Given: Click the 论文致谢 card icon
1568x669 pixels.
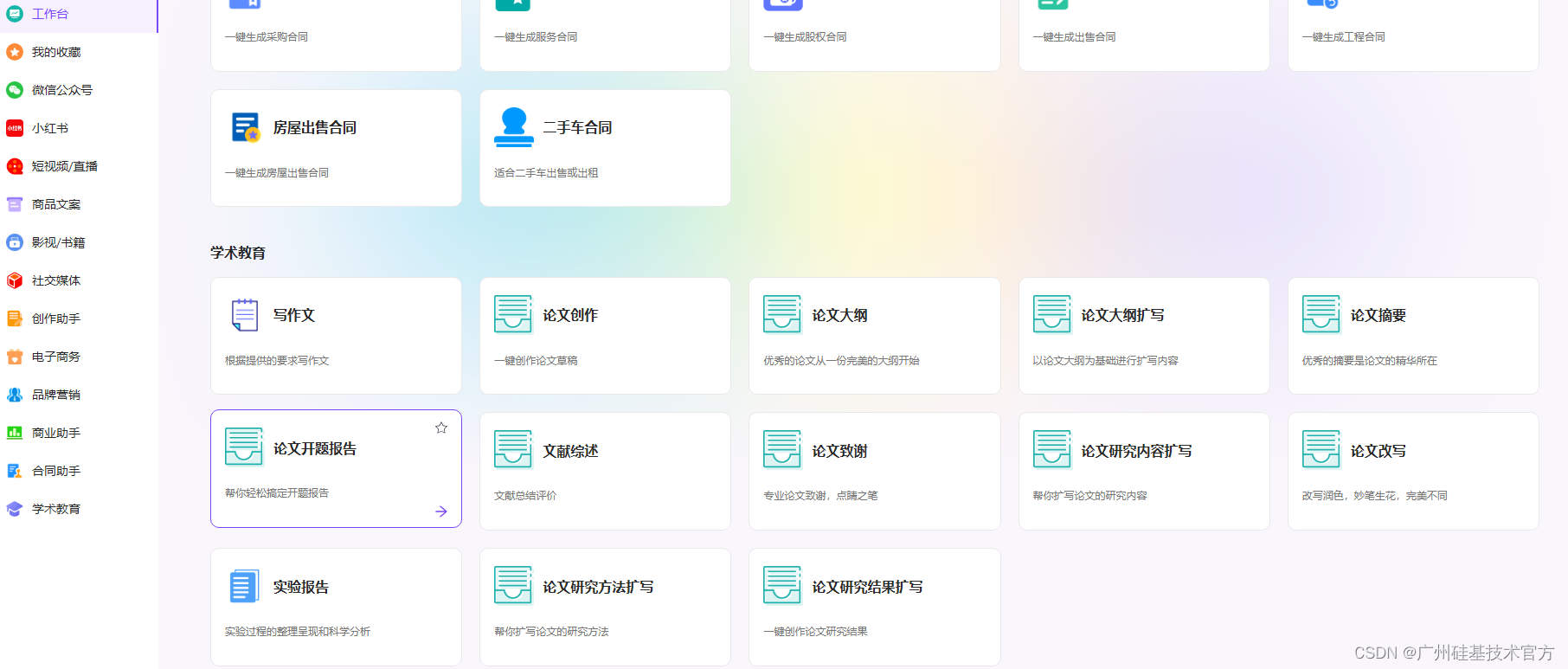Looking at the screenshot, I should tap(782, 450).
